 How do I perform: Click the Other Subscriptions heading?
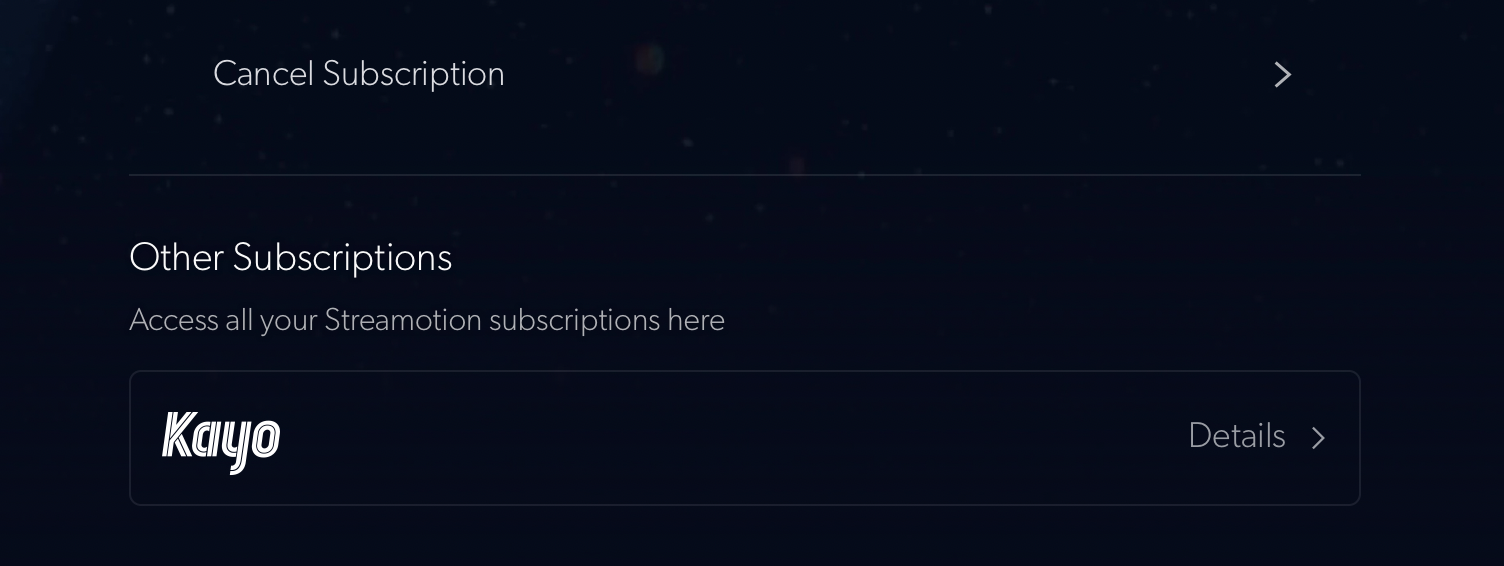(290, 258)
